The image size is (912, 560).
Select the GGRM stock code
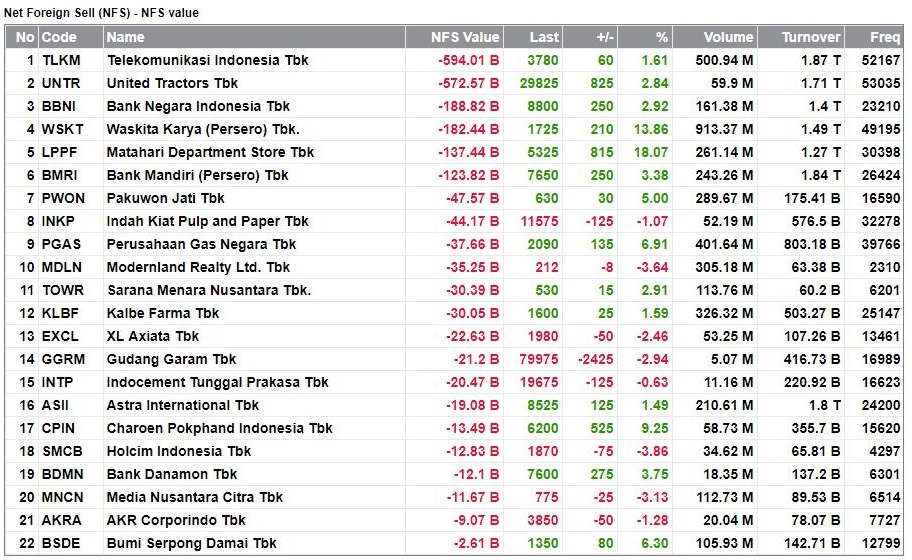click(x=63, y=359)
